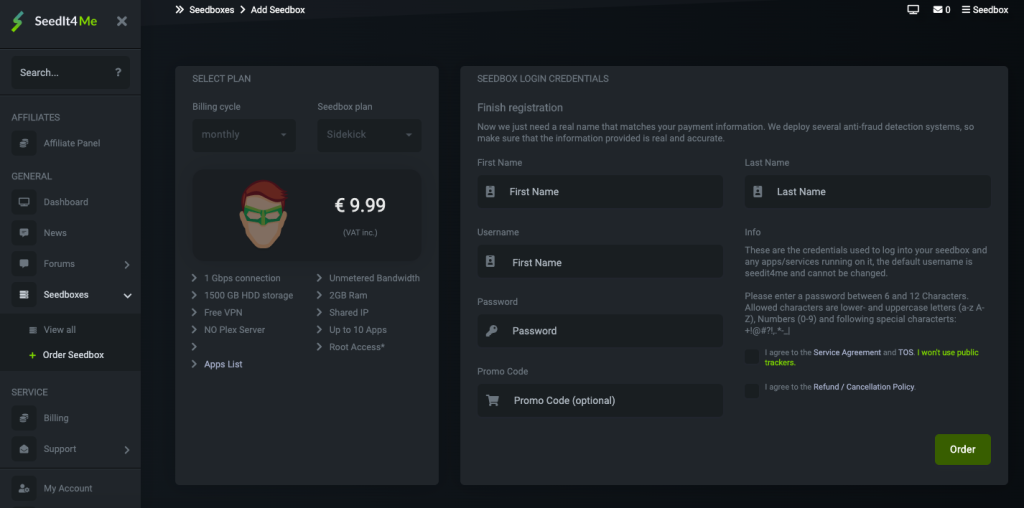The height and width of the screenshot is (508, 1024).
Task: Click the Dashboard monitor icon
Action: 24,202
